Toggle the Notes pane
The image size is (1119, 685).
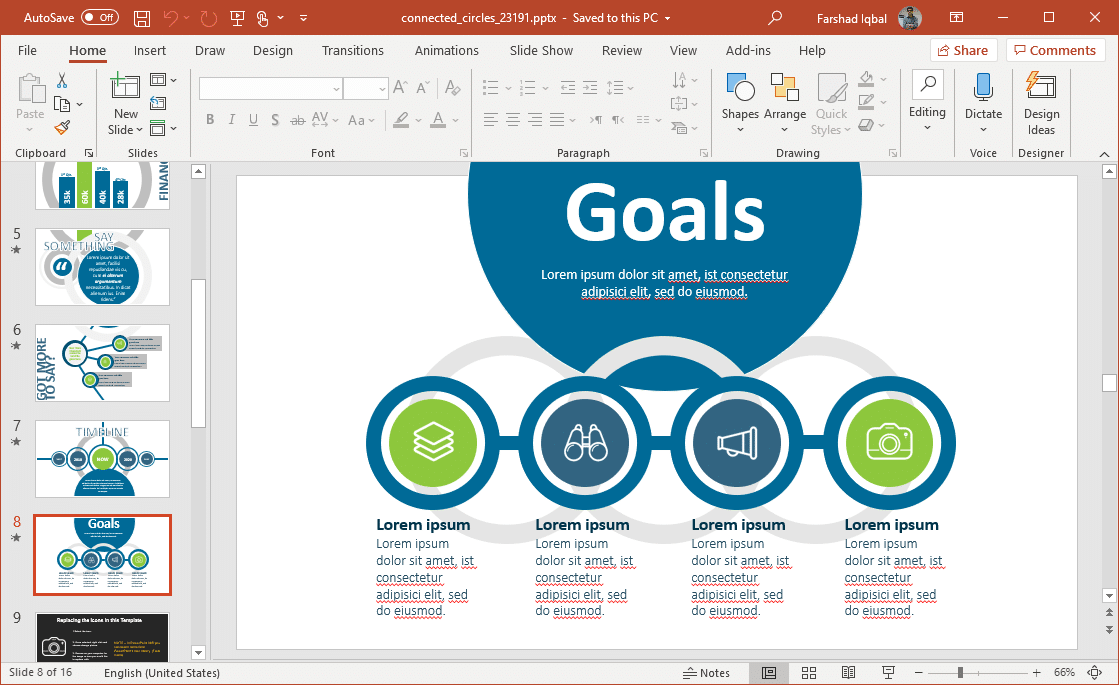(x=706, y=673)
